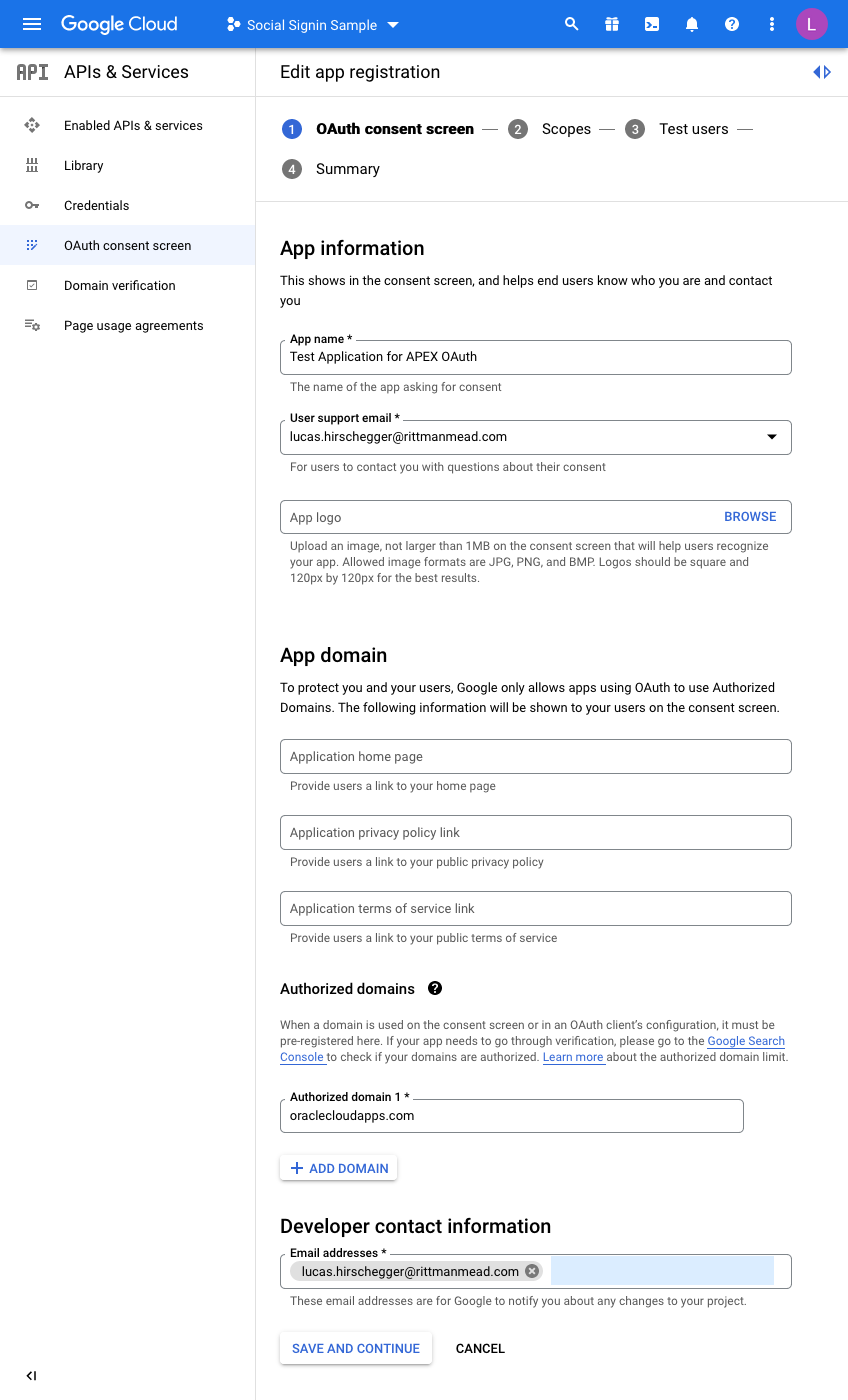
Task: Open the notifications bell
Action: click(x=692, y=24)
